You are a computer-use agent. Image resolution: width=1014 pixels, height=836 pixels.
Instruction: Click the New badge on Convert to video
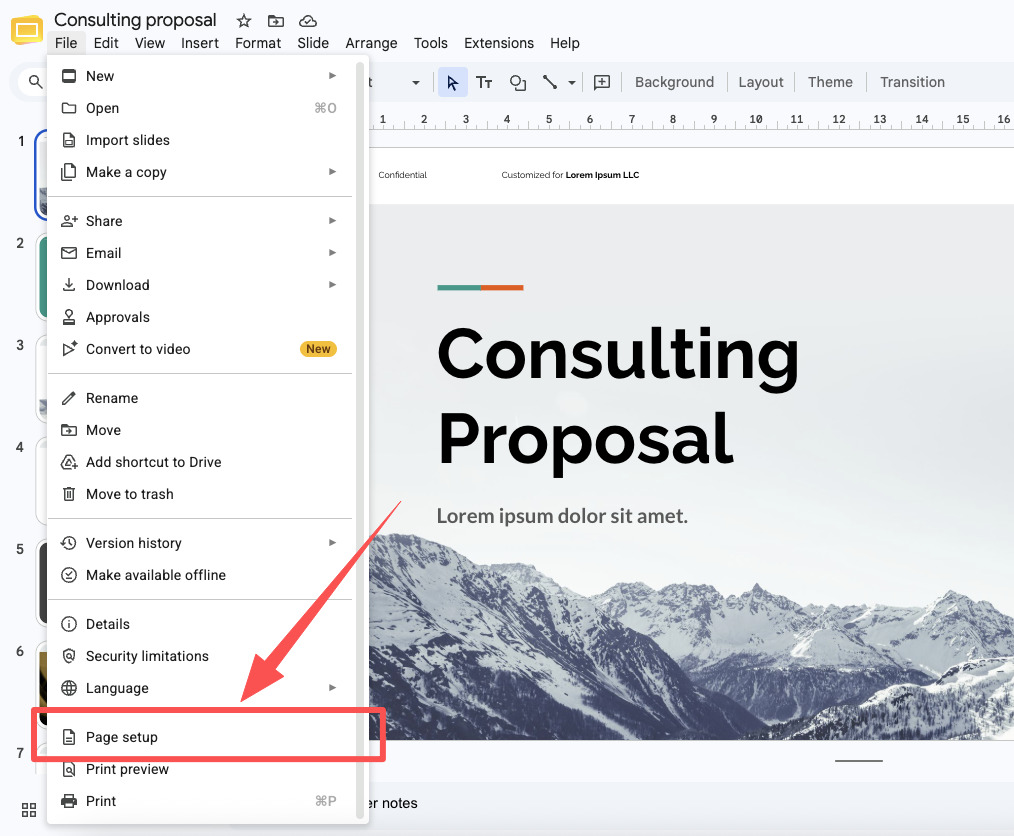click(x=318, y=349)
